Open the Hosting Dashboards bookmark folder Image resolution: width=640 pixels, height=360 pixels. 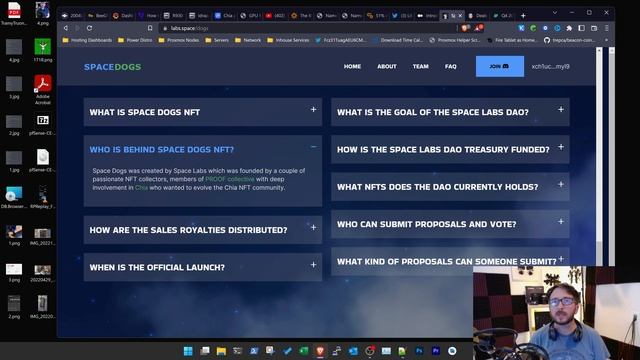(x=87, y=40)
